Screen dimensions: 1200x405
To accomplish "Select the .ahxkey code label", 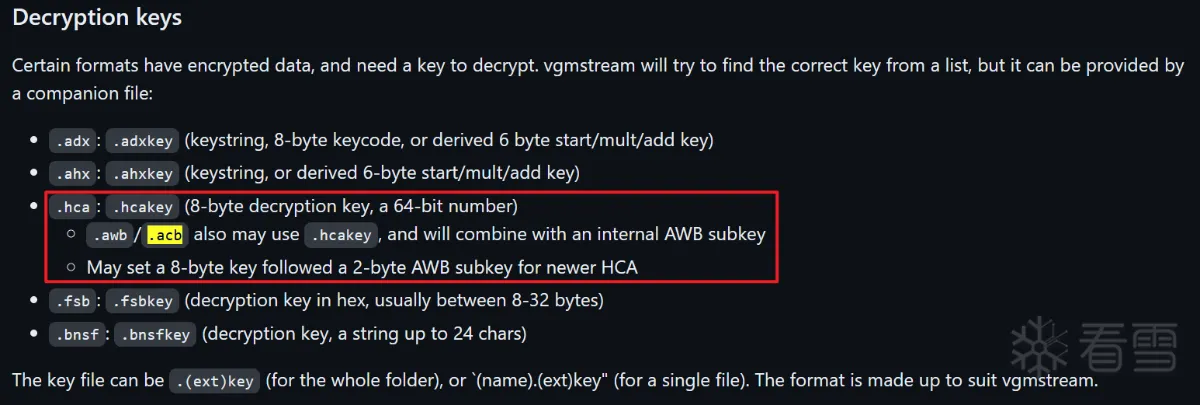I will coord(142,173).
